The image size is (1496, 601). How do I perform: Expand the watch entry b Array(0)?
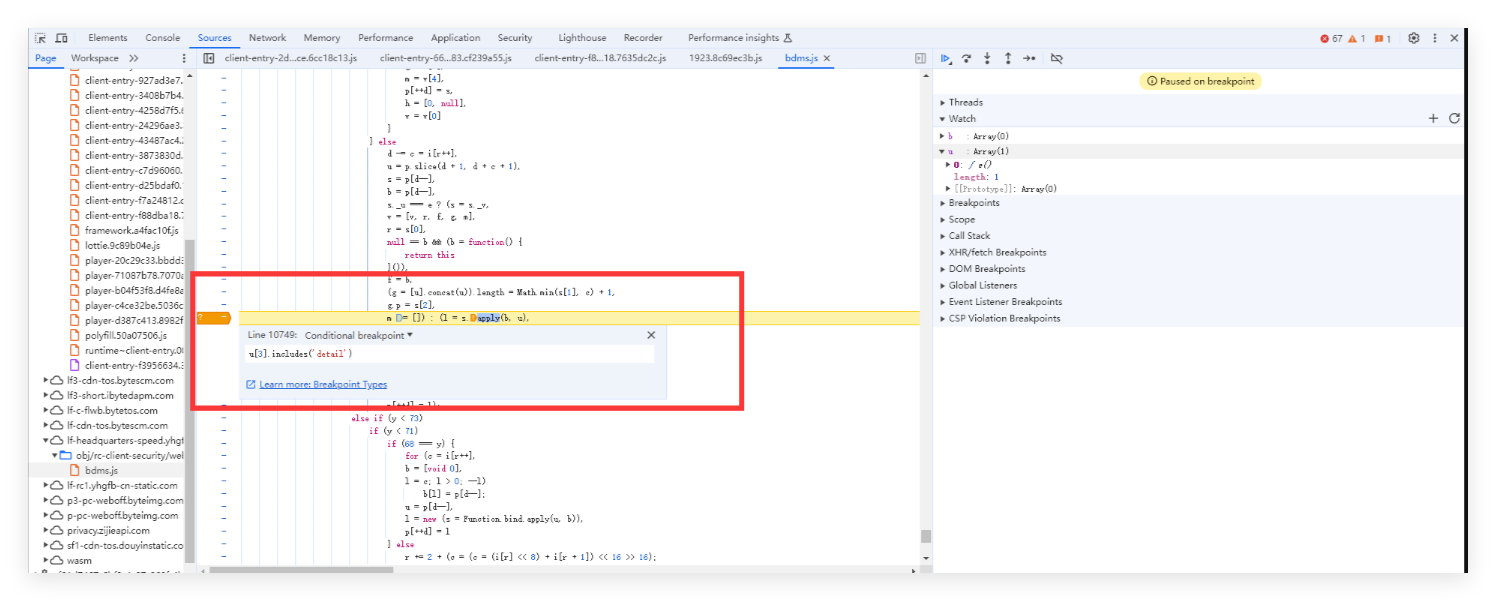point(941,136)
